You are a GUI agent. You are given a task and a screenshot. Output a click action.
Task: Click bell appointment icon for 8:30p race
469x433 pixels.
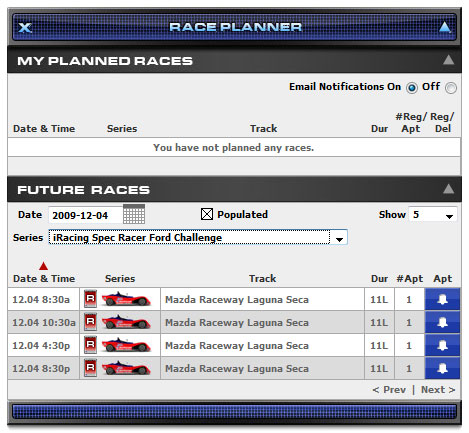442,368
